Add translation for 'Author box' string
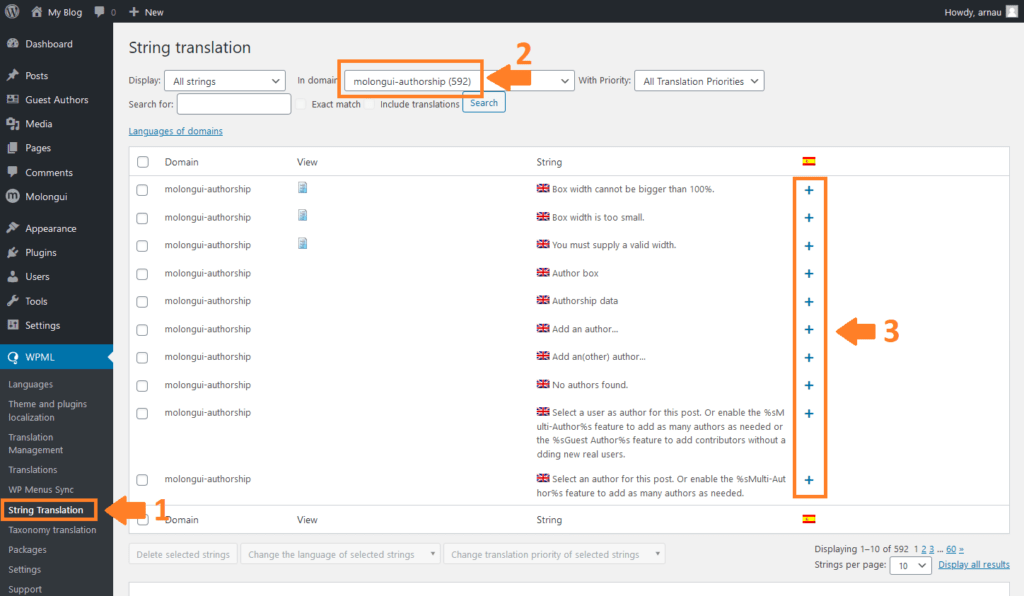1024x596 pixels. tap(808, 274)
